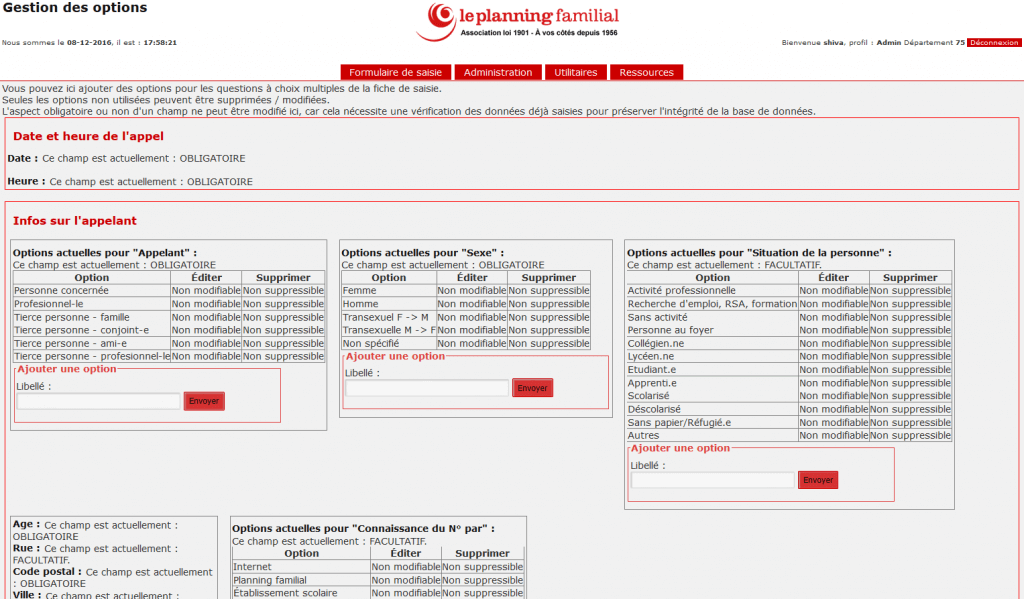Open the Ressources menu
Screen dimensions: 1024x599
point(646,72)
